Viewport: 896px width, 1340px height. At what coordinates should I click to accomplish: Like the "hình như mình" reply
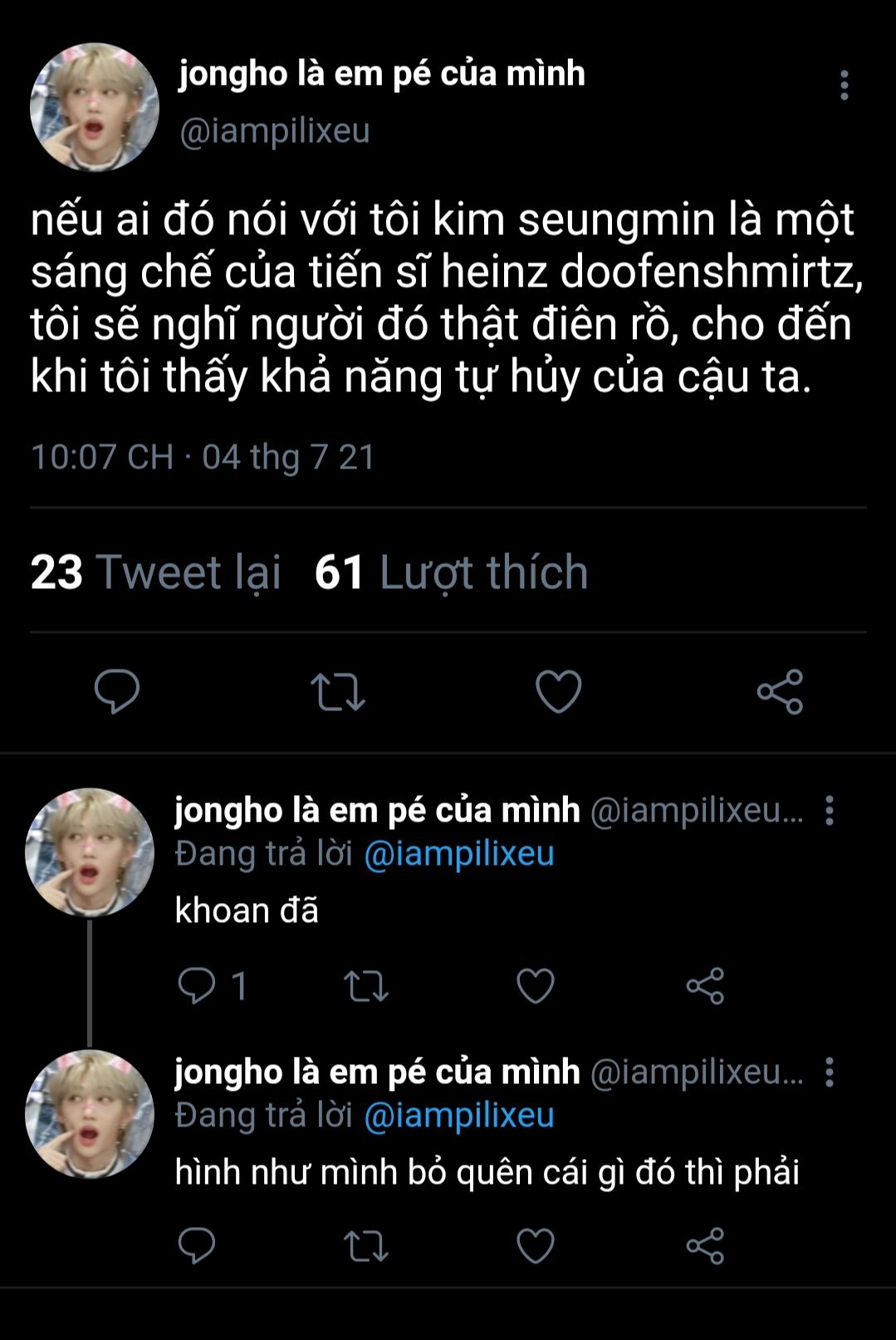pyautogui.click(x=536, y=1246)
